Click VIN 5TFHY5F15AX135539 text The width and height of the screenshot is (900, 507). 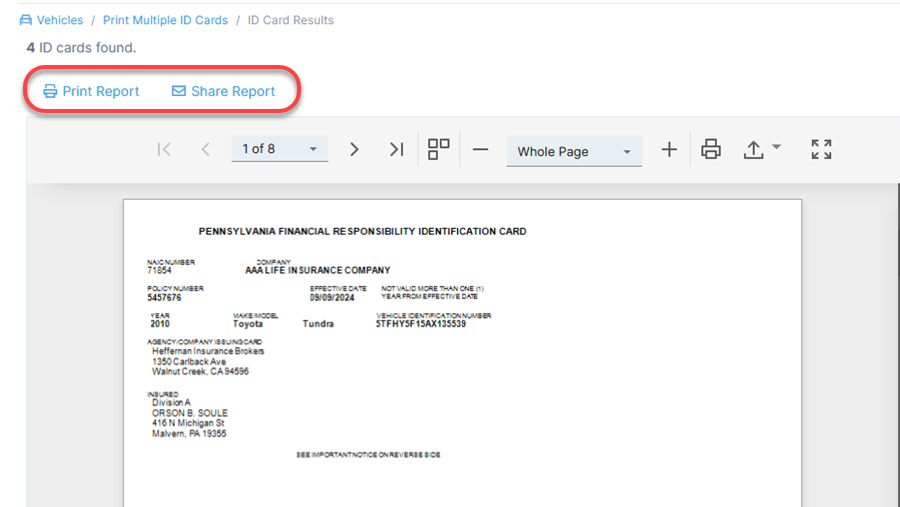pos(421,324)
